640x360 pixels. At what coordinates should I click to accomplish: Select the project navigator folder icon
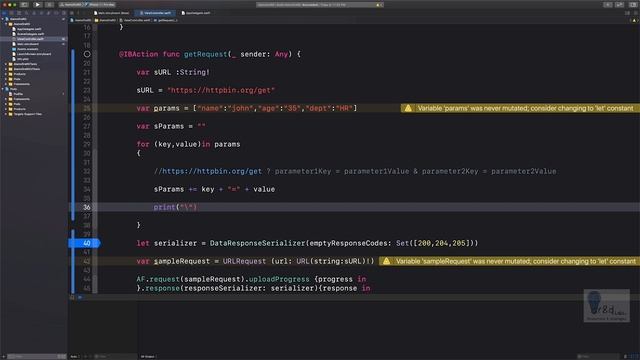pos(4,13)
